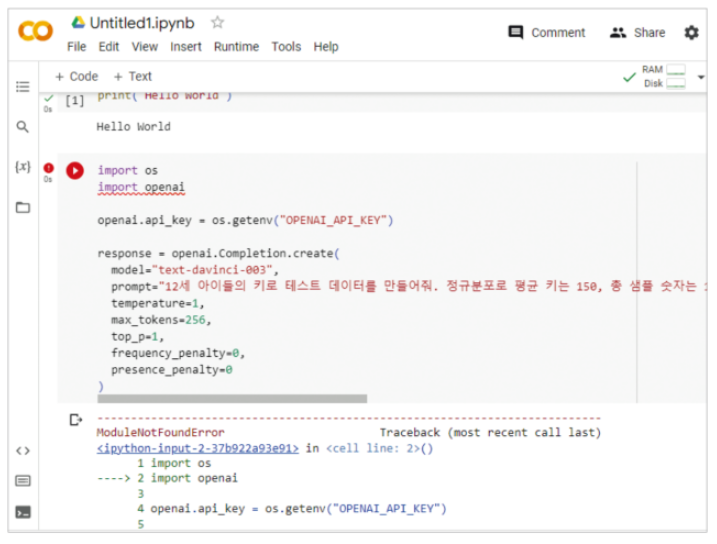The height and width of the screenshot is (544, 717).
Task: Click the red error indicator icon
Action: click(48, 168)
